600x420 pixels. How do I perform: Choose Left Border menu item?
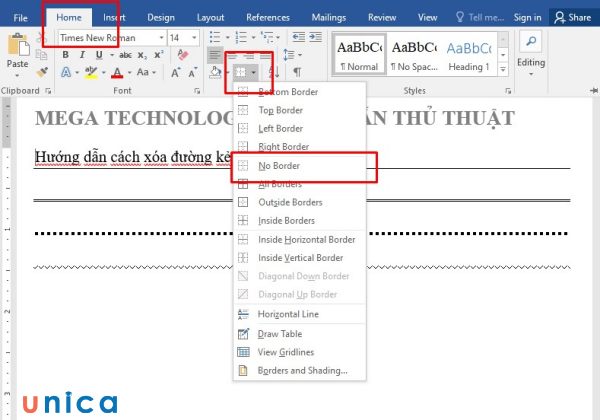coord(300,129)
